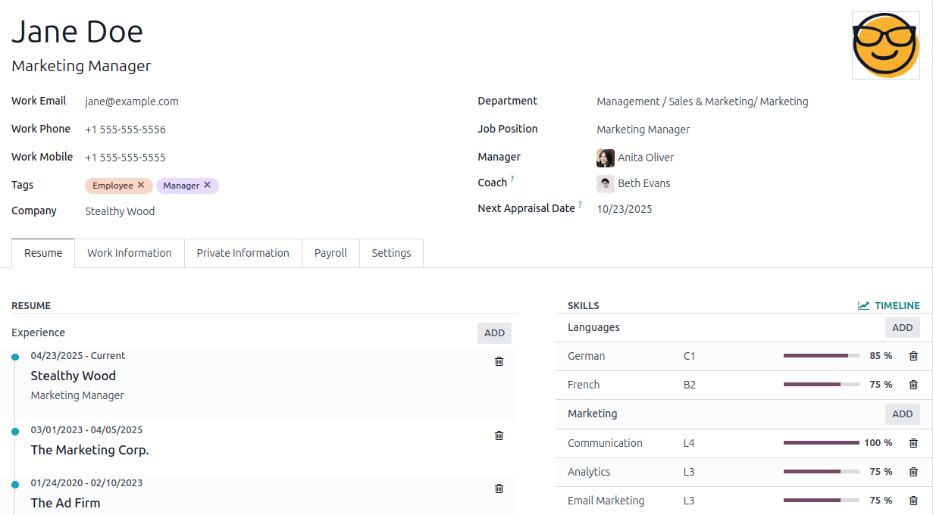The width and height of the screenshot is (933, 515).
Task: Remove the Communication skill
Action: (x=912, y=443)
